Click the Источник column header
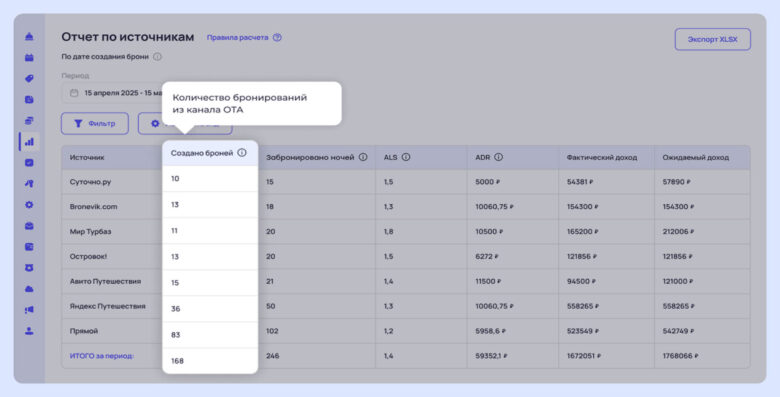This screenshot has width=780, height=397. pos(87,157)
